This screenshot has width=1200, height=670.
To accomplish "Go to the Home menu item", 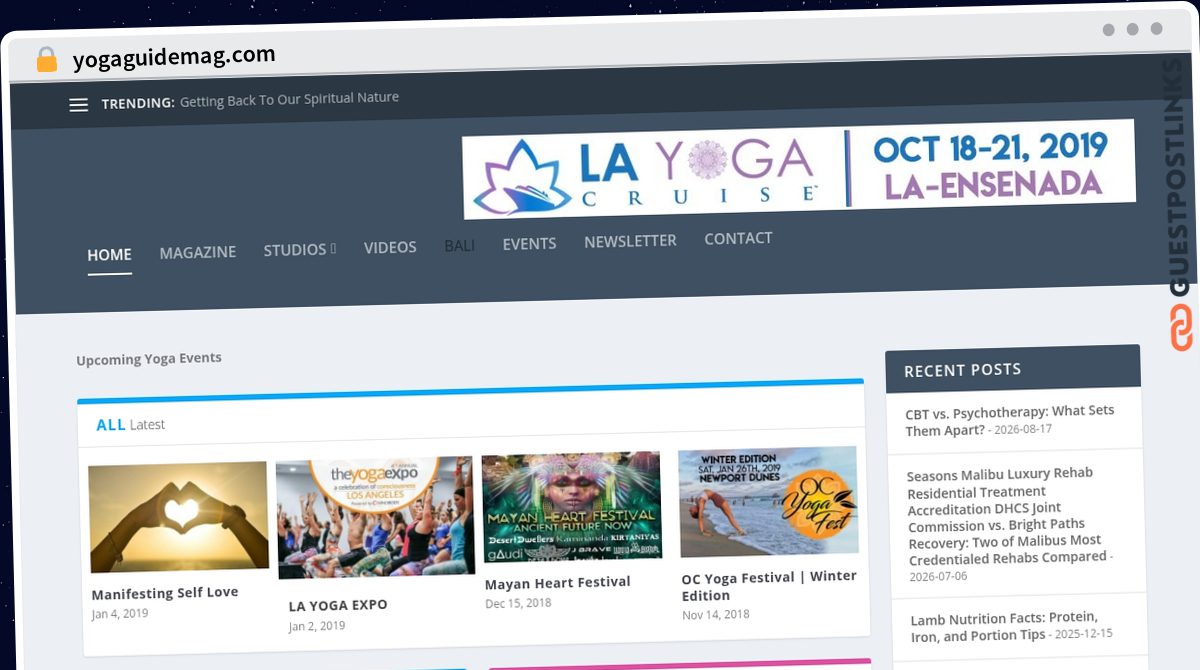I will click(x=109, y=255).
